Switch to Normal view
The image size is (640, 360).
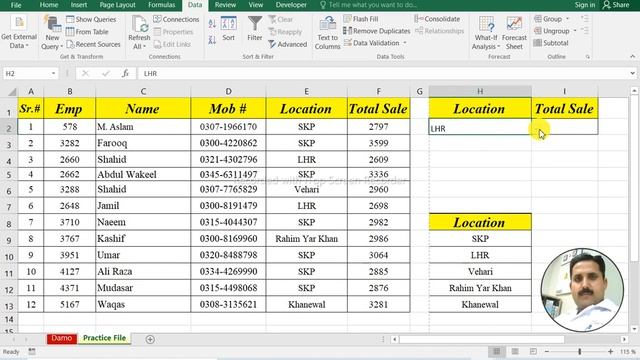(x=497, y=351)
